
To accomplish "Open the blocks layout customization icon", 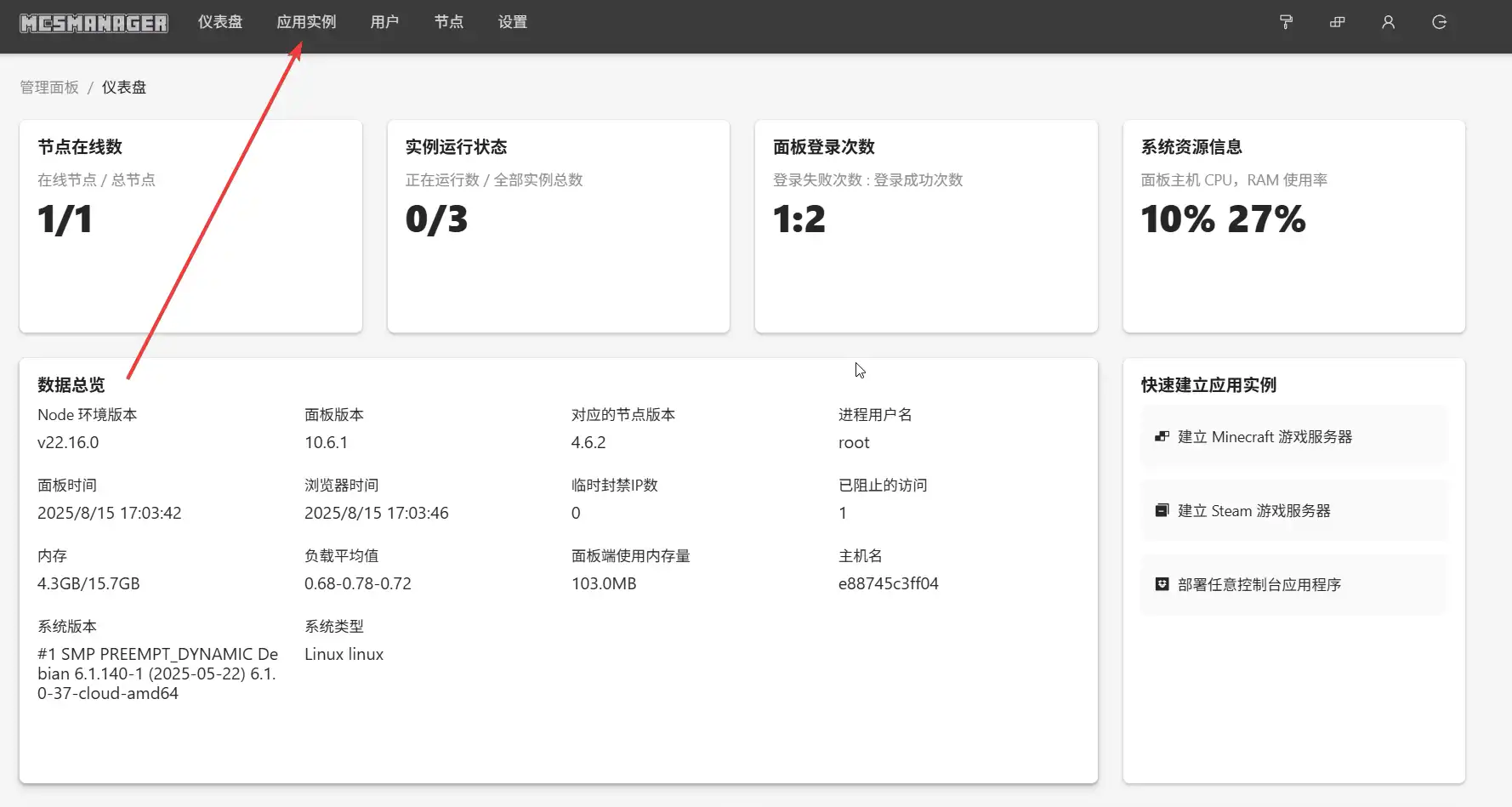I will [1337, 22].
